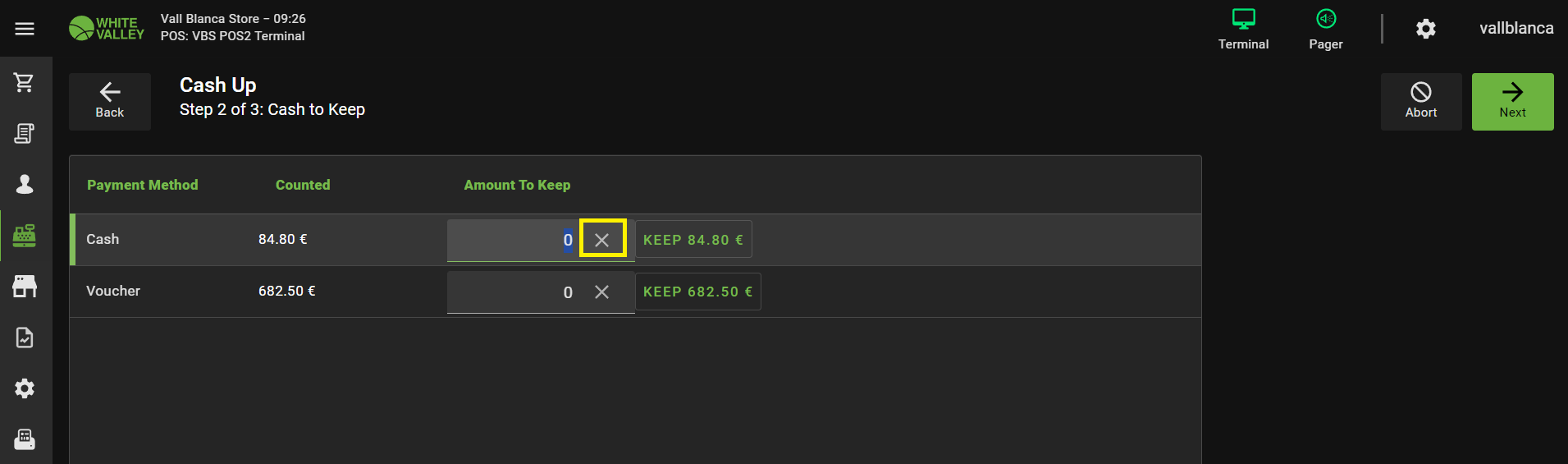1568x464 pixels.
Task: Open the hamburger main menu
Action: (x=25, y=29)
